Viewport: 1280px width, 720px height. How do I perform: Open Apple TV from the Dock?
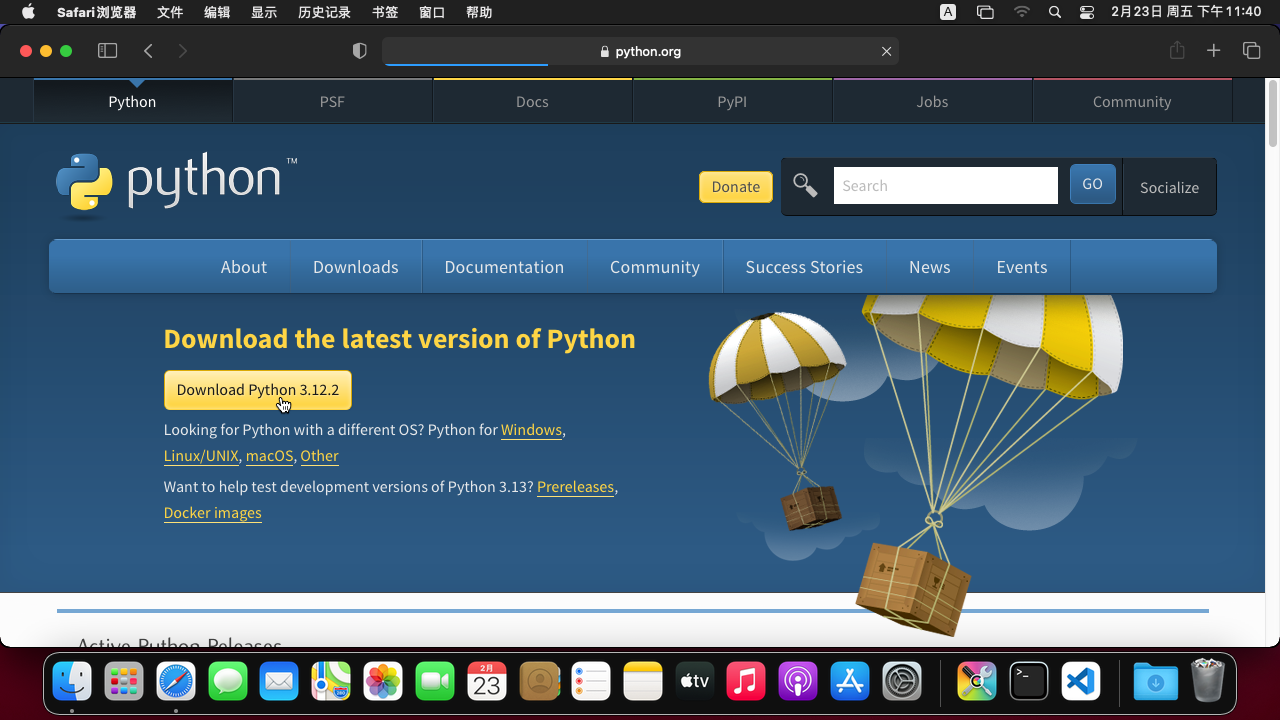(x=694, y=682)
